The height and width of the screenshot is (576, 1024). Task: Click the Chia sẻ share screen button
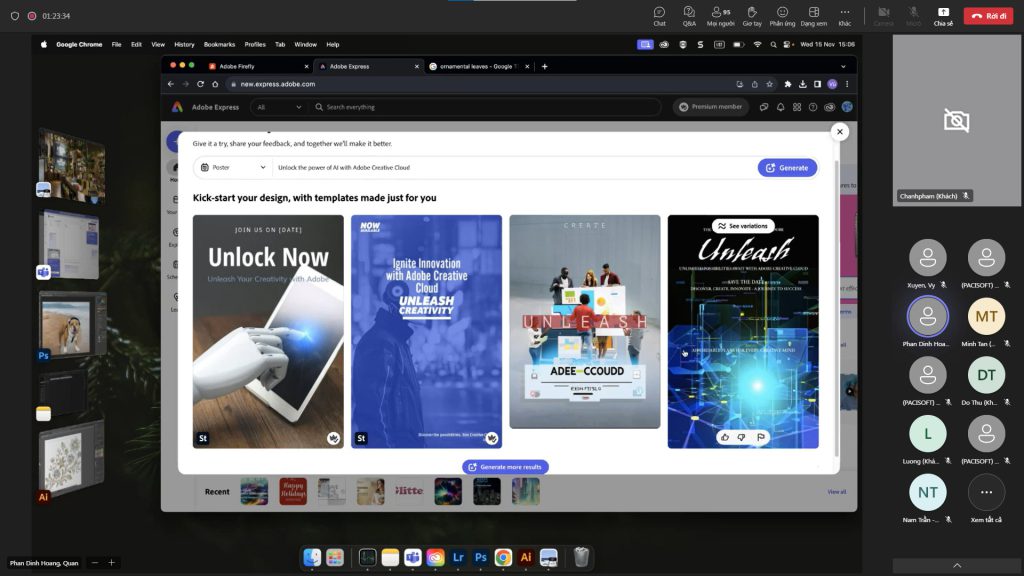coord(943,16)
